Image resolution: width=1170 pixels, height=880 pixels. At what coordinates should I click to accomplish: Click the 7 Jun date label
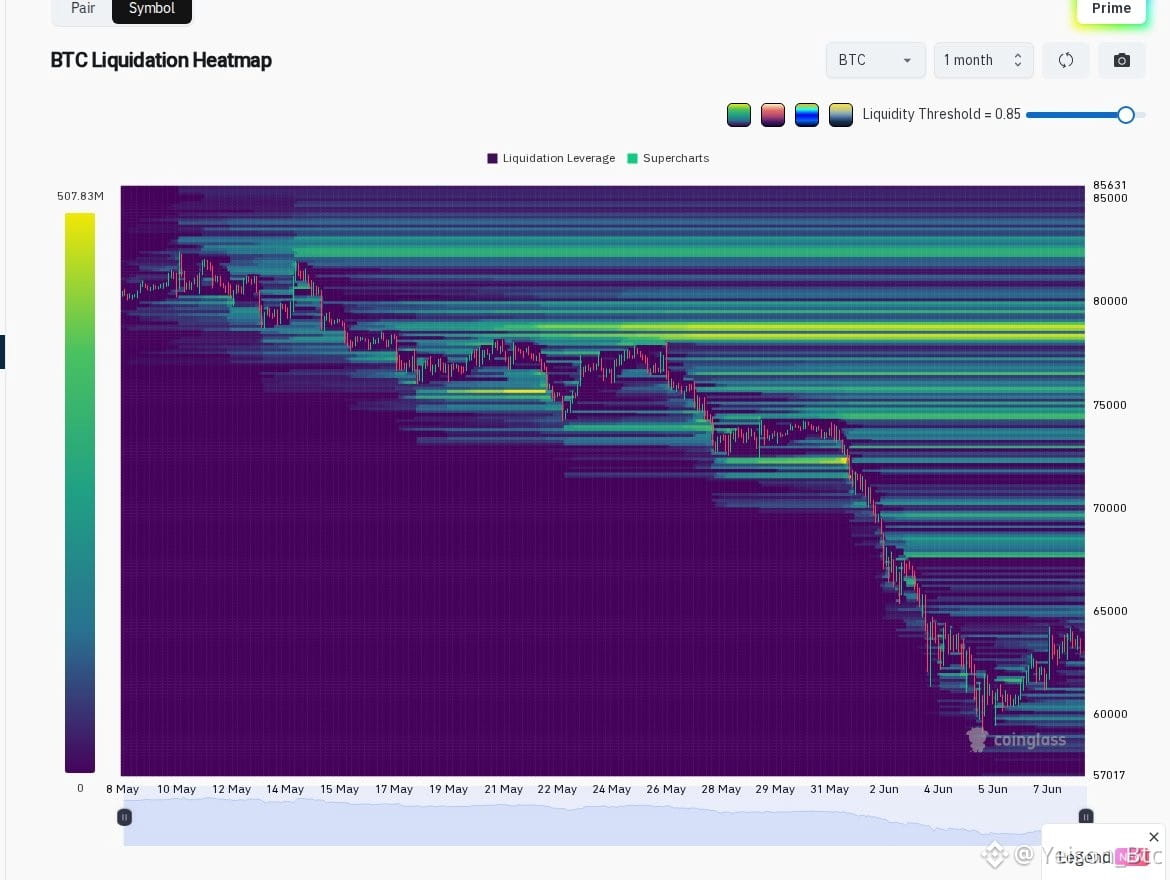coord(1047,790)
